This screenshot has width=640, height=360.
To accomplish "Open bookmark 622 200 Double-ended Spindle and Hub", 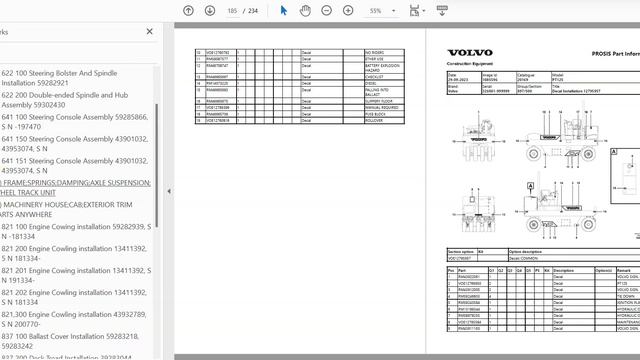I will (x=64, y=100).
